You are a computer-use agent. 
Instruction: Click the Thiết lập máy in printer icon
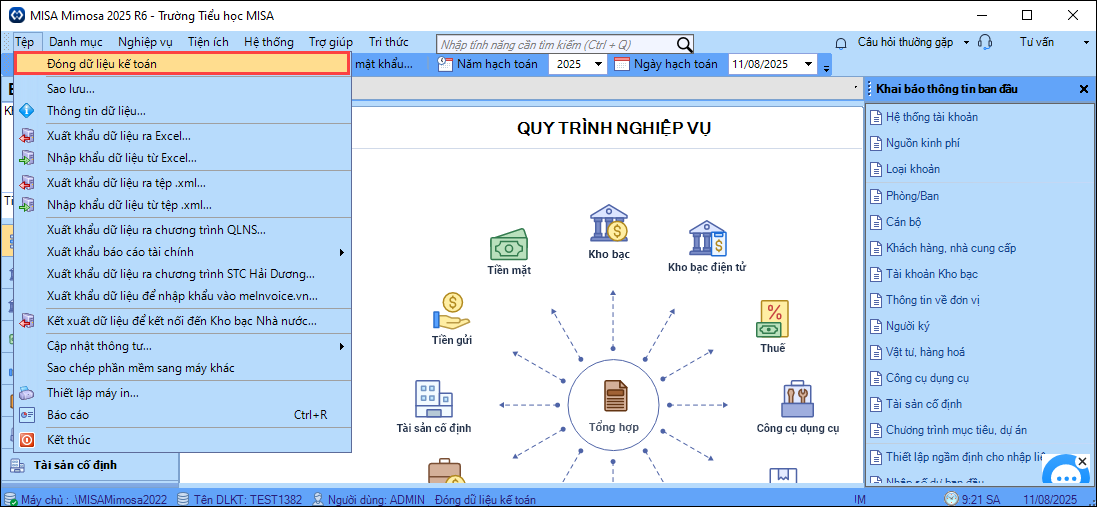[27, 392]
